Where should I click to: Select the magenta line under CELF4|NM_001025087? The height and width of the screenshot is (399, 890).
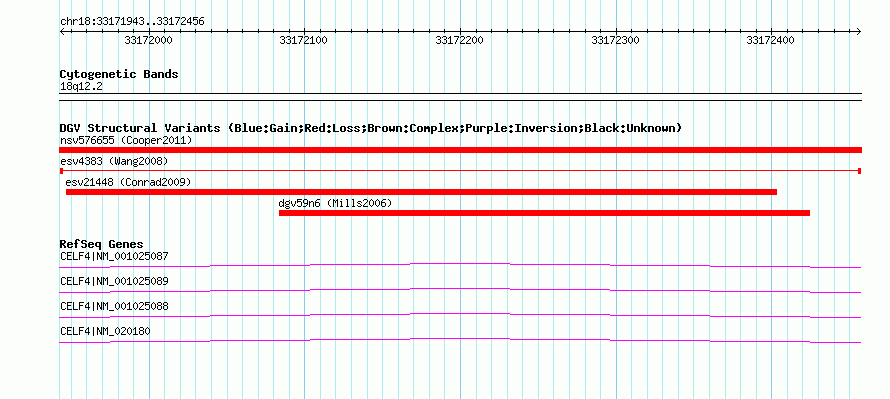click(460, 266)
